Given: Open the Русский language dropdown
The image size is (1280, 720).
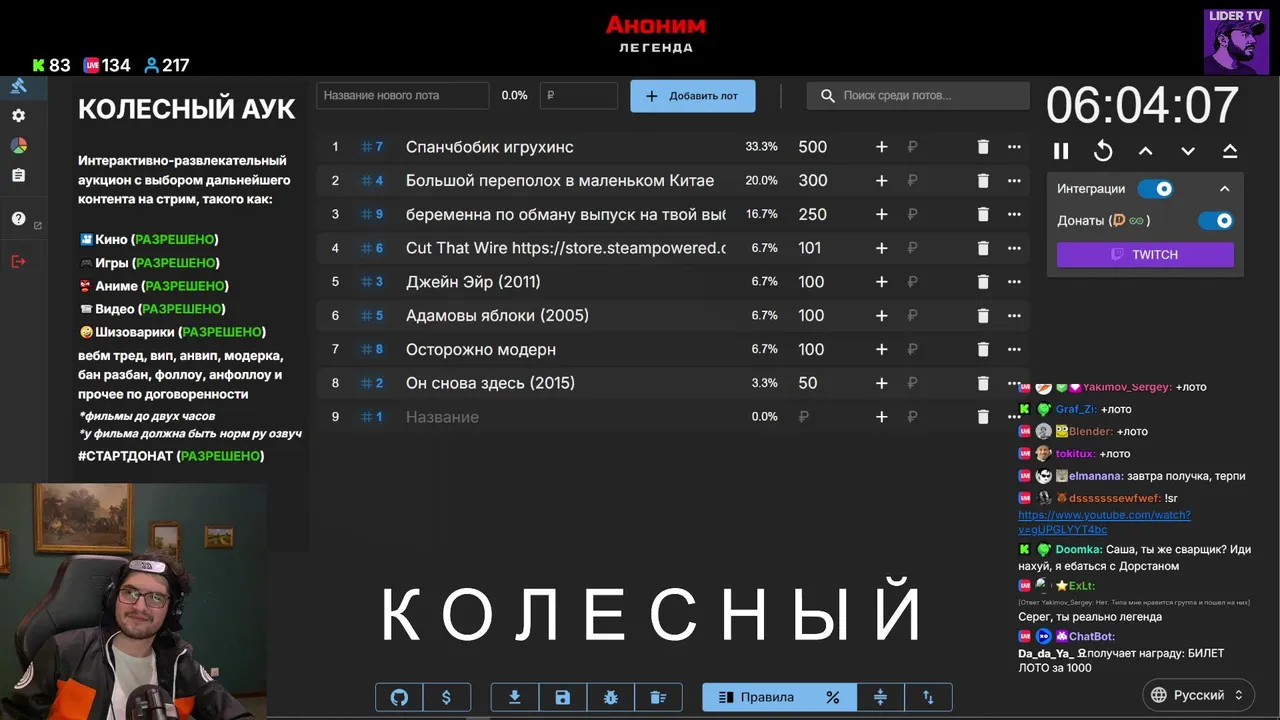Looking at the screenshot, I should pos(1197,695).
